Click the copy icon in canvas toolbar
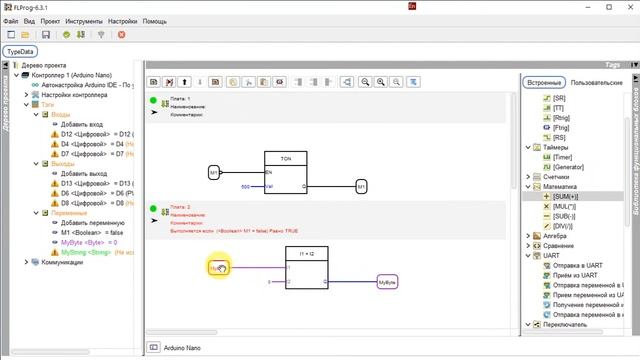Viewport: 640px width, 360px height. [233, 82]
